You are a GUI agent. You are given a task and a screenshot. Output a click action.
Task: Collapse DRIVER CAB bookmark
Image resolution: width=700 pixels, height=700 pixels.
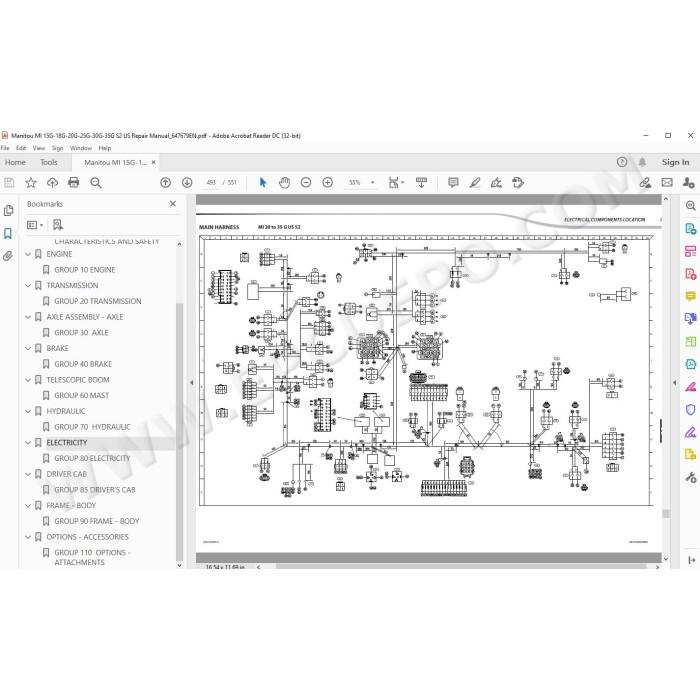(28, 474)
